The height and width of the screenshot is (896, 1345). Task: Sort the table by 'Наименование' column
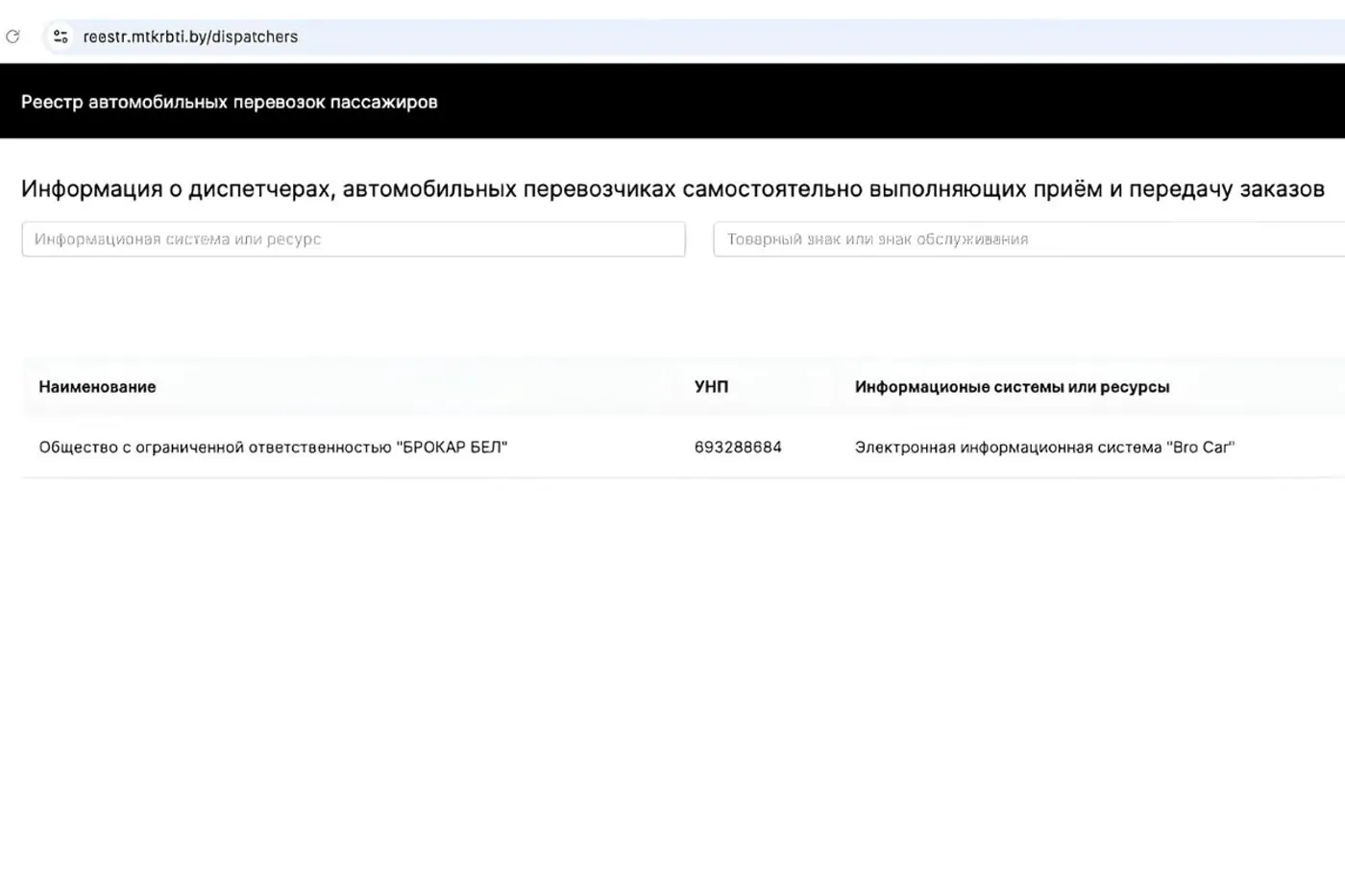coord(97,386)
